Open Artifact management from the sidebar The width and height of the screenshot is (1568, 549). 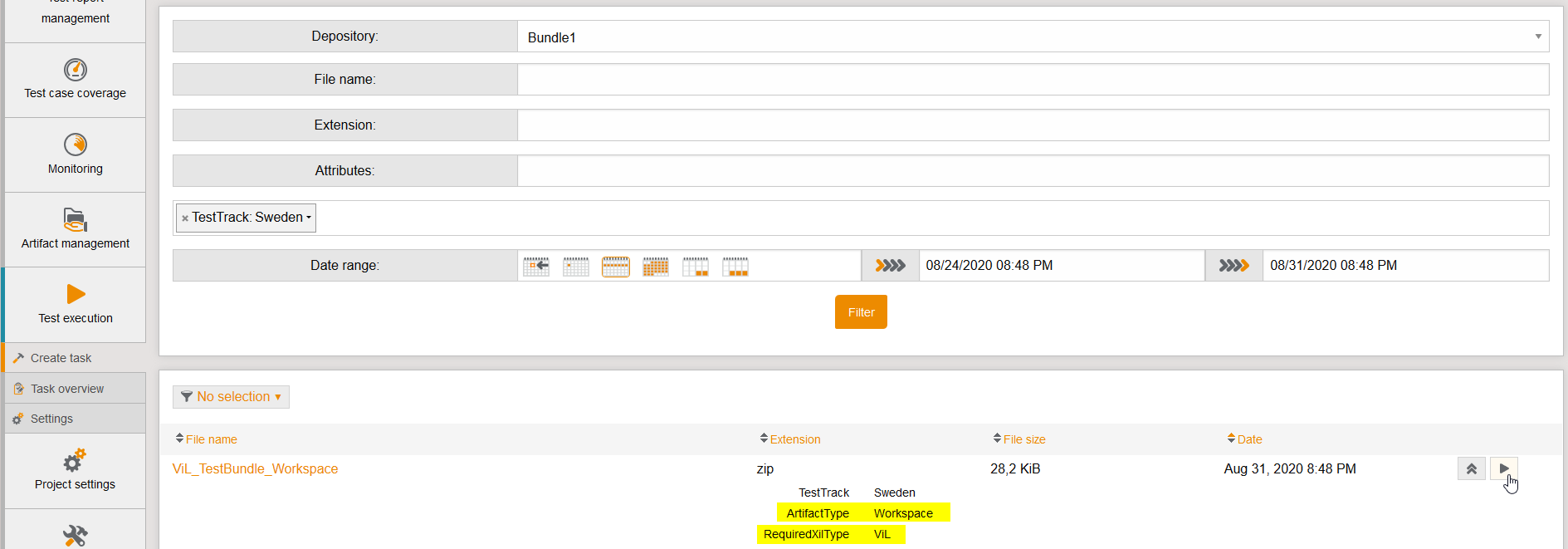pos(75,229)
